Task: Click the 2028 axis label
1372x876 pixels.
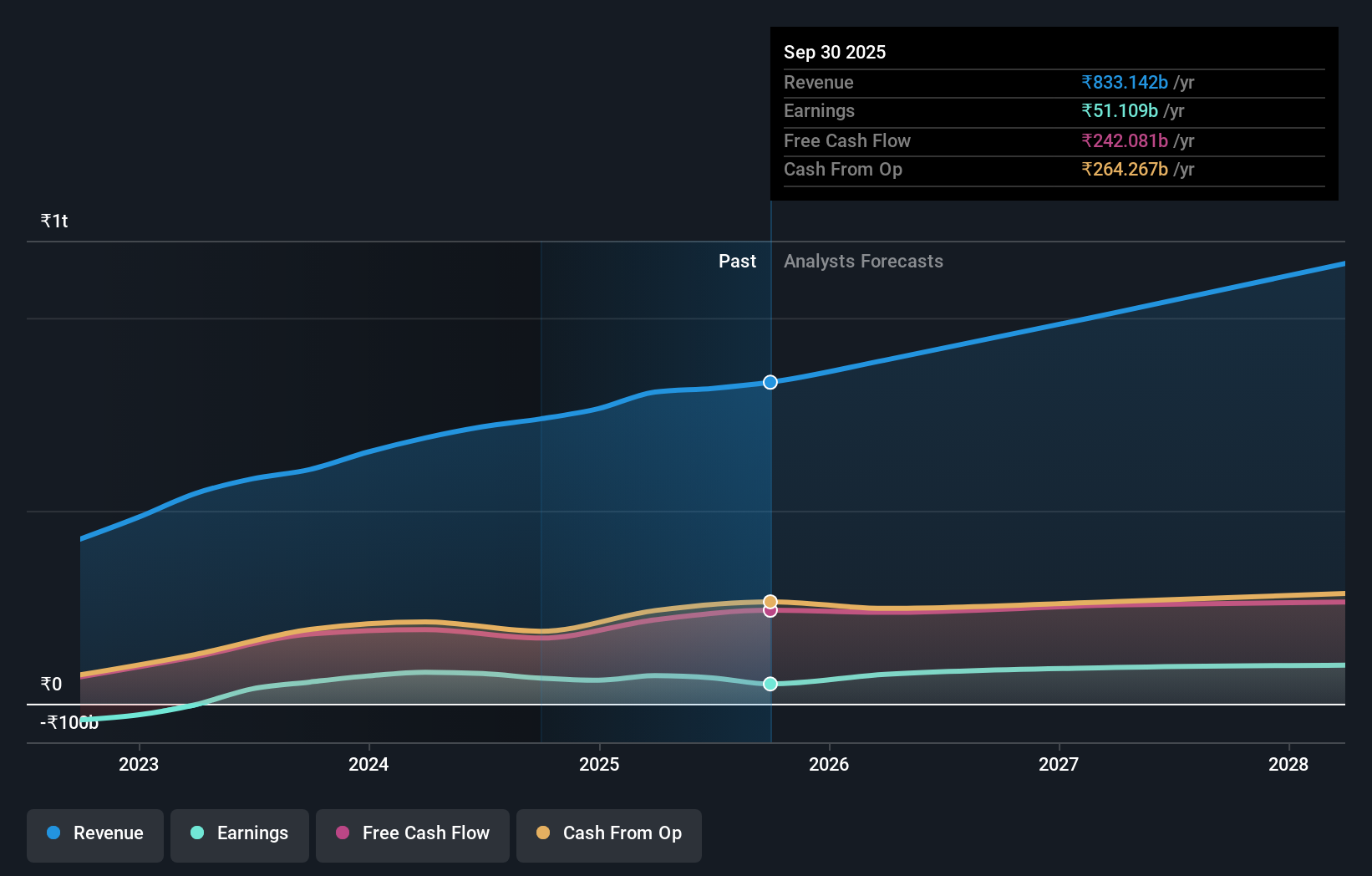Action: tap(1288, 764)
